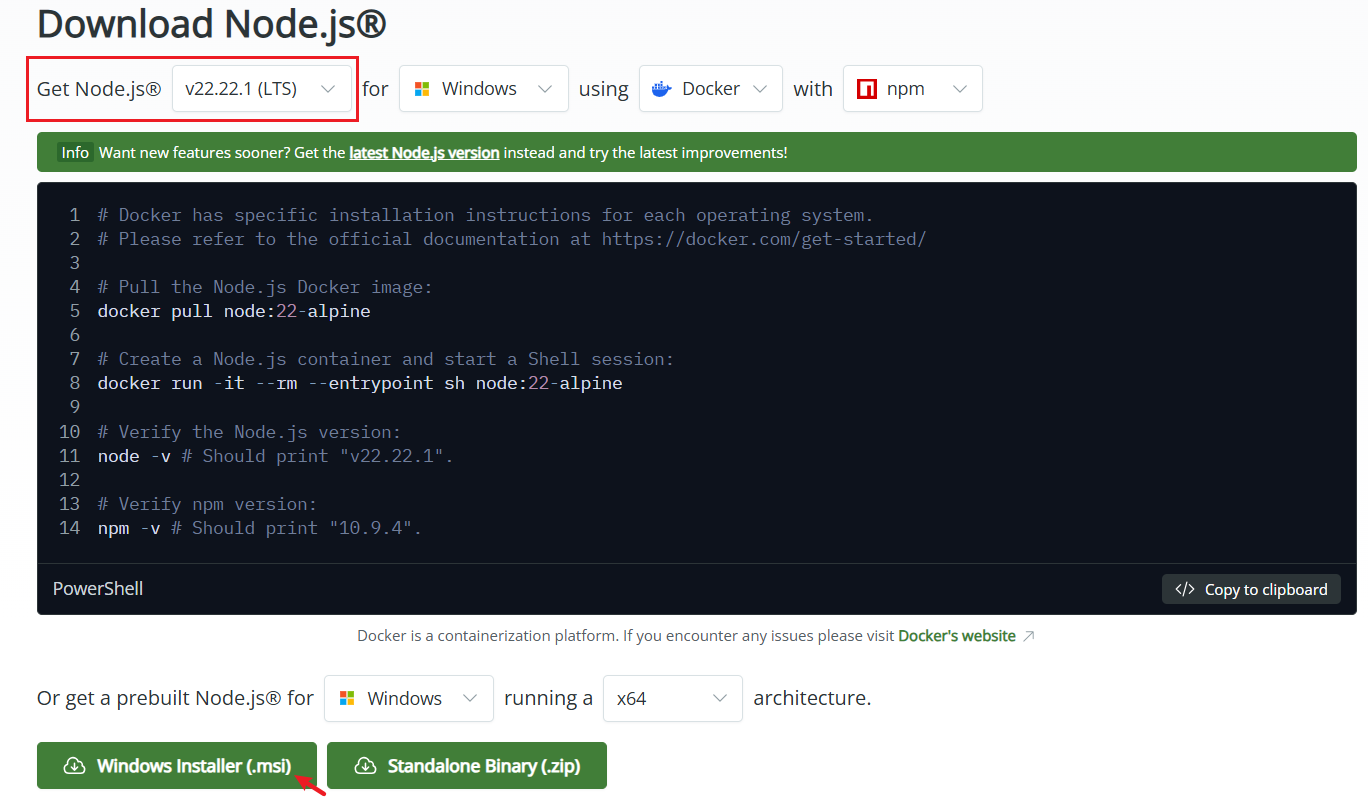Click the "Verify npm version" comment

pos(207,504)
